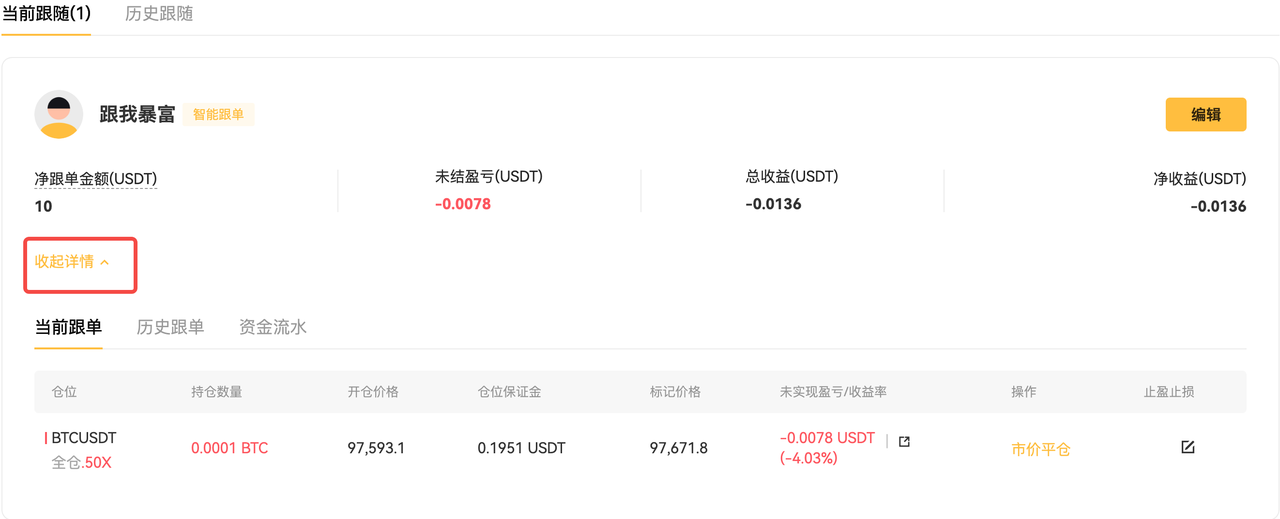Click 市价平仓 to close the position
This screenshot has width=1280, height=519.
[x=1040, y=449]
